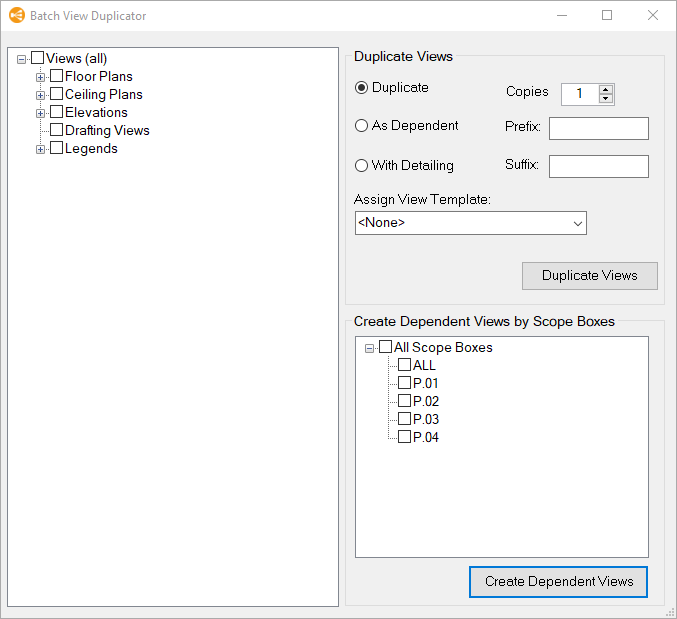Select the Legends tree label
This screenshot has width=677, height=619.
point(91,148)
